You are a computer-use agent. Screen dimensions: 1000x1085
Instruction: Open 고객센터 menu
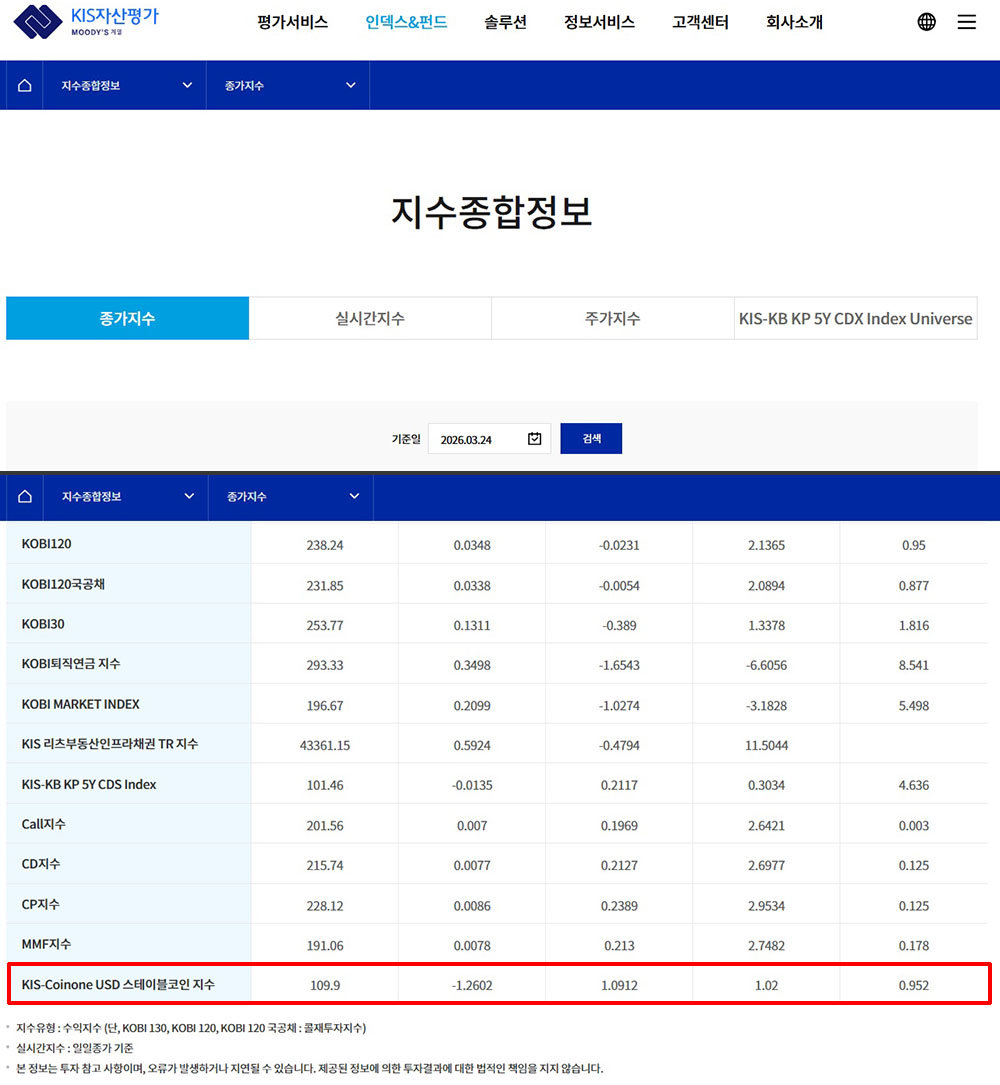point(700,22)
